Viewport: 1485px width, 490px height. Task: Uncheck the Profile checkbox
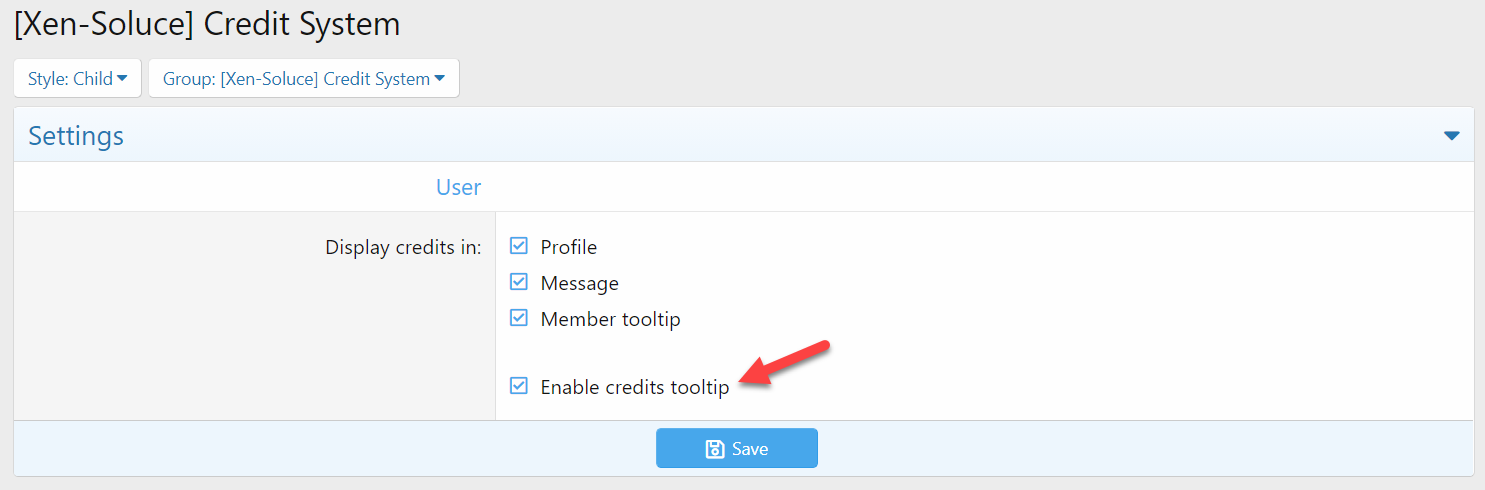pos(518,246)
